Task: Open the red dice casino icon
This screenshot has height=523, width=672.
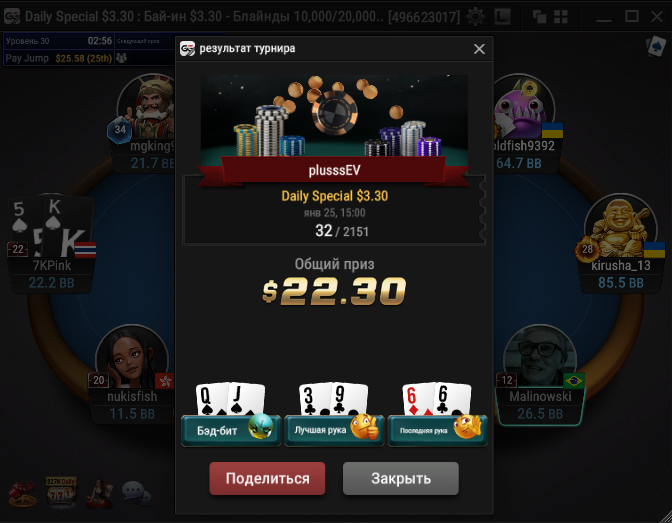Action: click(x=22, y=493)
